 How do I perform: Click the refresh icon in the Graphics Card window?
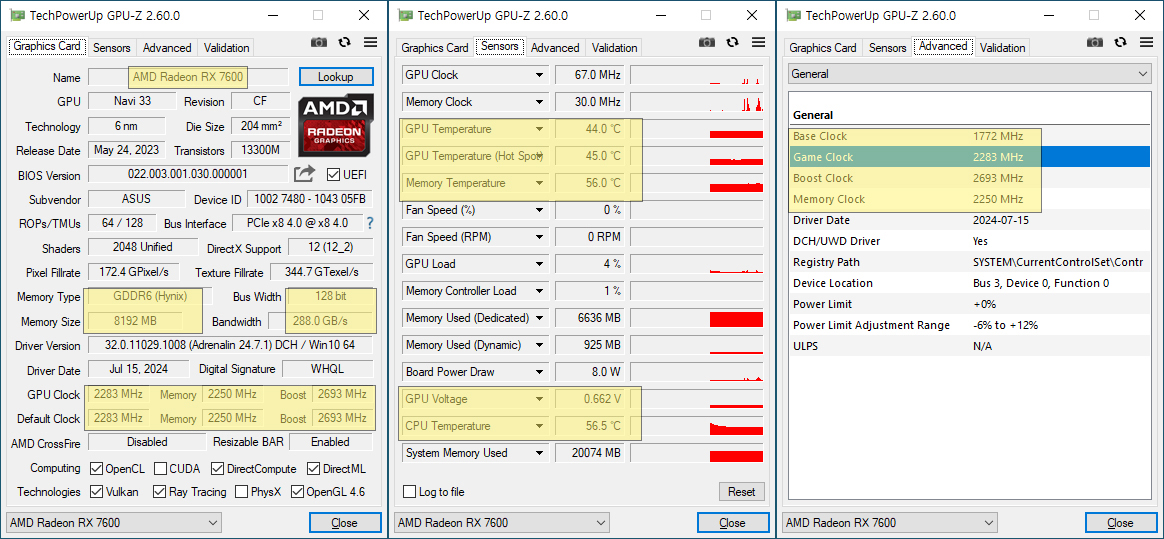344,42
